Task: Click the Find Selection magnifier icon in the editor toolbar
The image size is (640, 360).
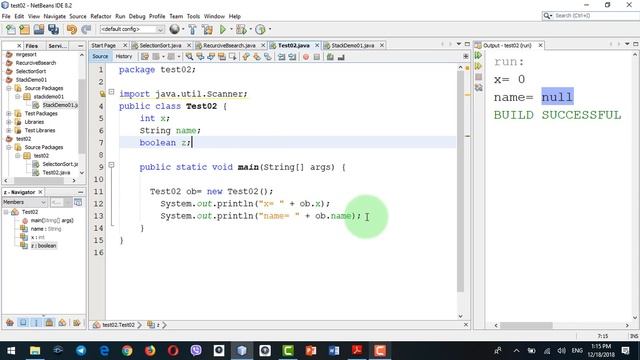Action: pos(189,57)
